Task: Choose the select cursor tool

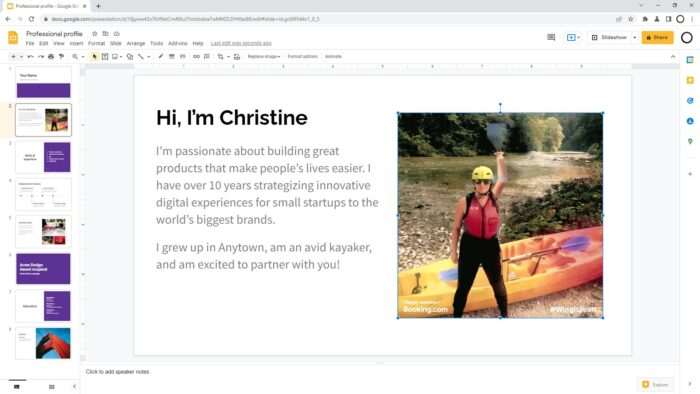Action: 94,57
